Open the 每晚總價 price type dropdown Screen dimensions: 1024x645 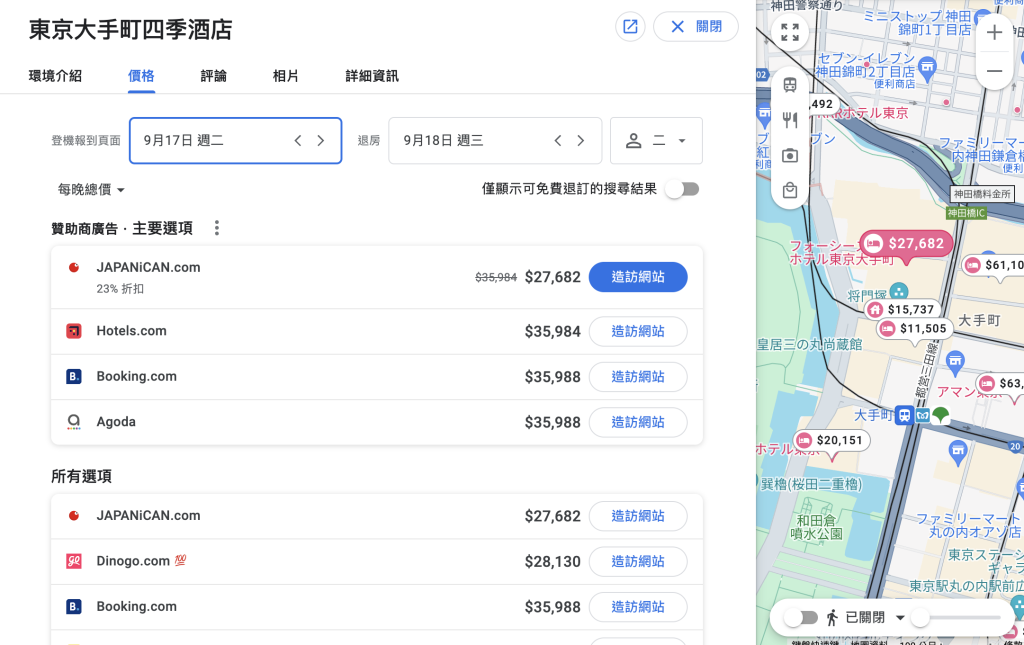click(91, 190)
